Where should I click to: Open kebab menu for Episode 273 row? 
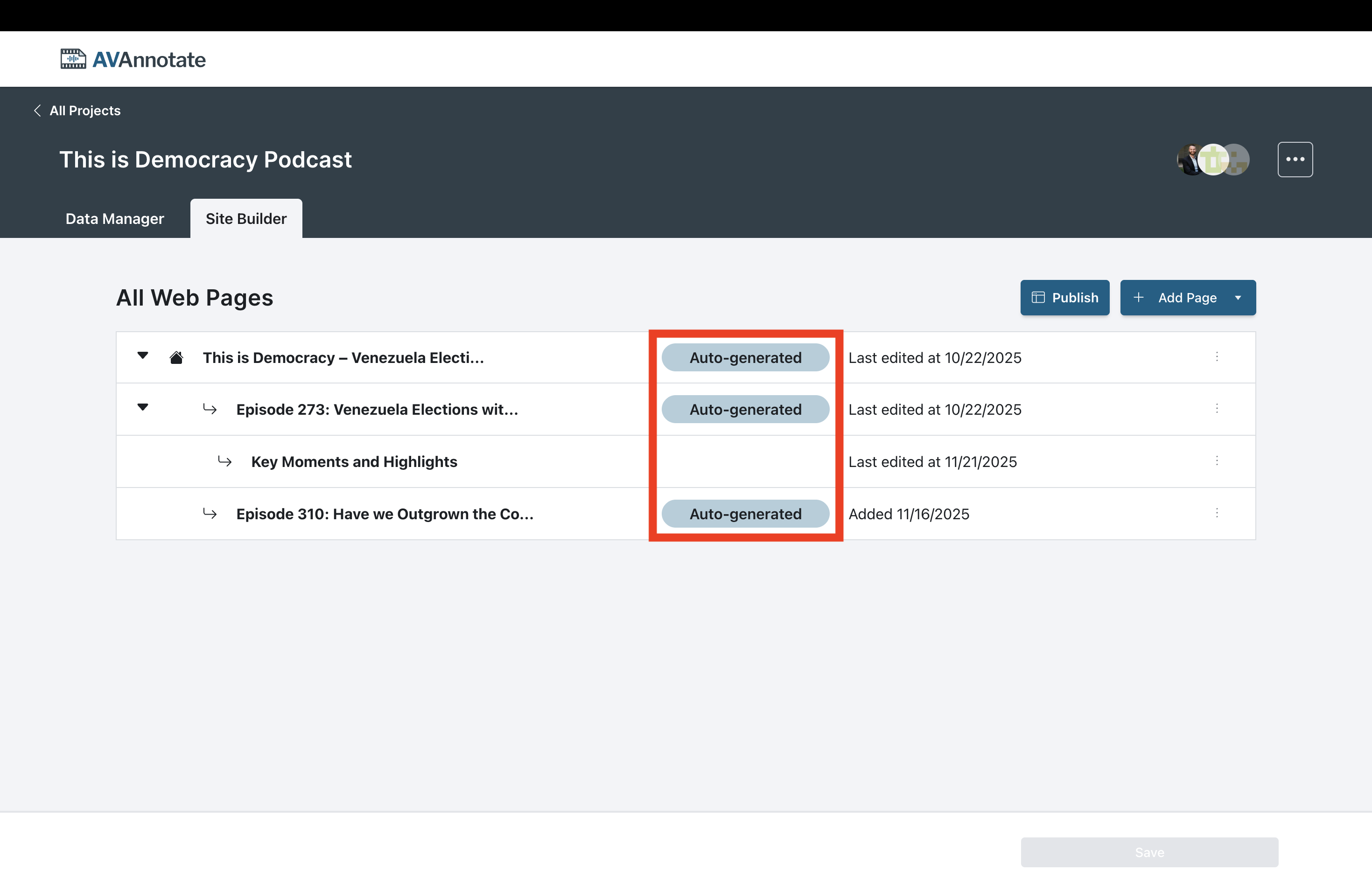[1216, 409]
